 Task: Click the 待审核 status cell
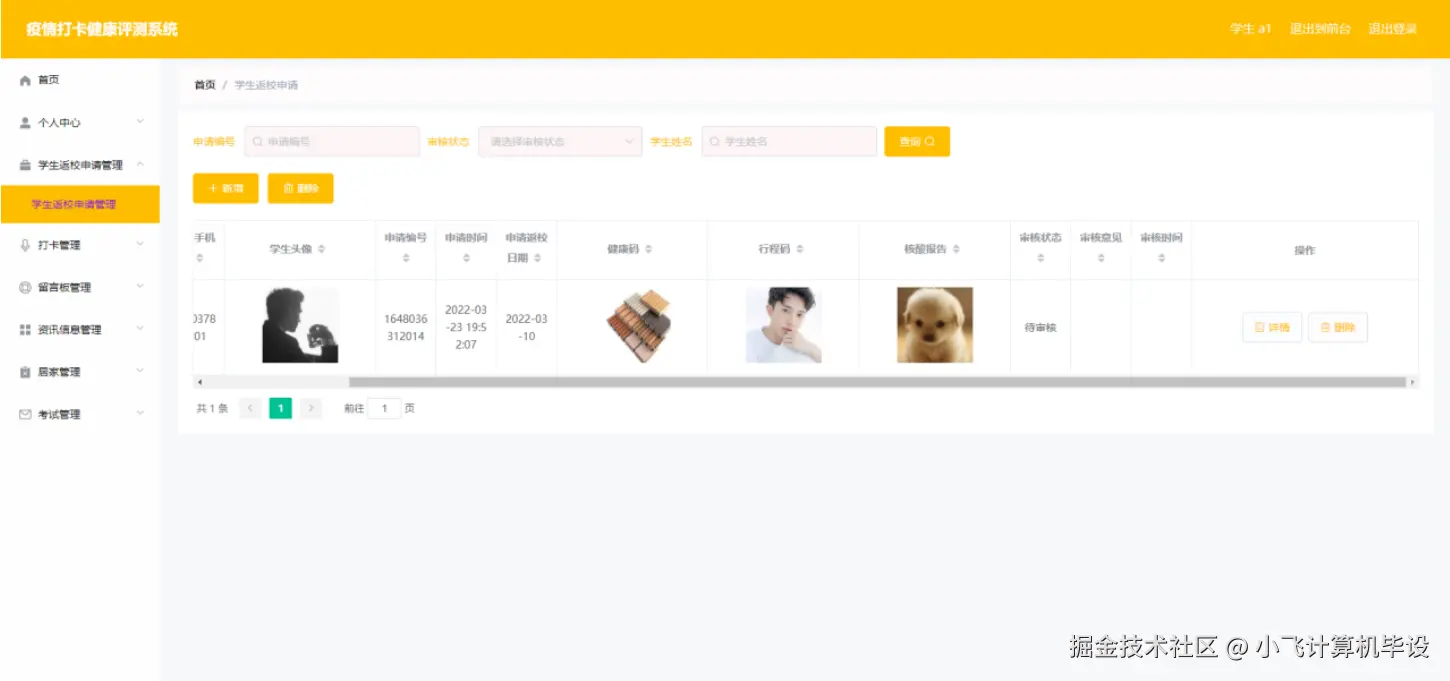pyautogui.click(x=1040, y=327)
